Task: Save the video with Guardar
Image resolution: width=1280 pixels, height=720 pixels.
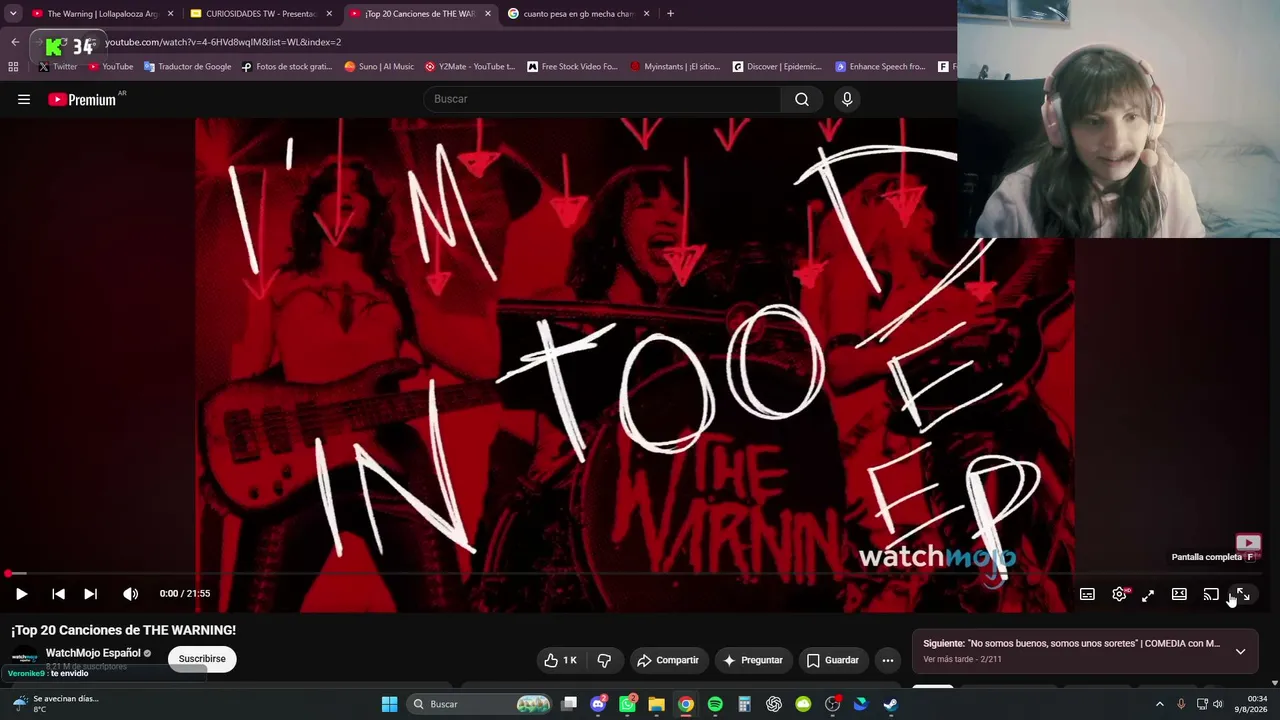Action: click(x=832, y=660)
